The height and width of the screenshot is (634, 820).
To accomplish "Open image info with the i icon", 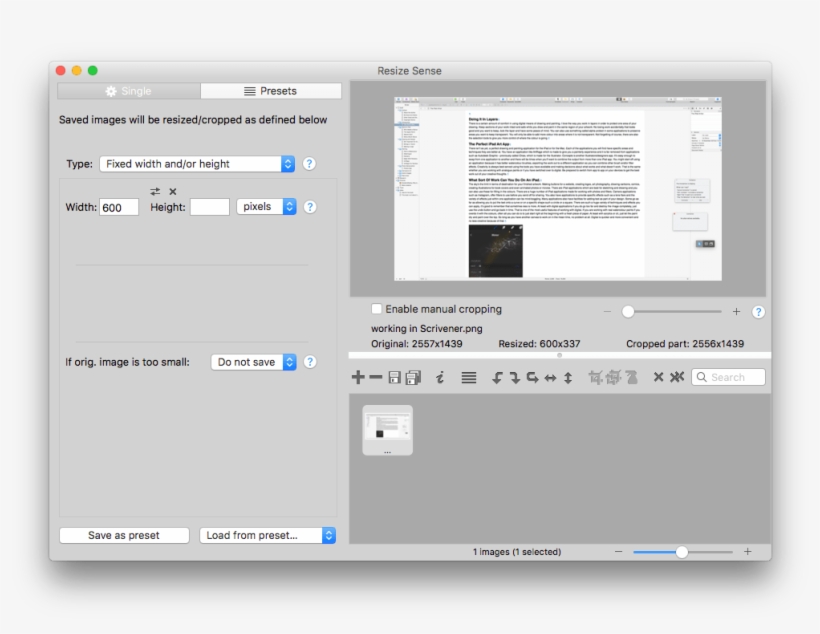I will [x=440, y=377].
